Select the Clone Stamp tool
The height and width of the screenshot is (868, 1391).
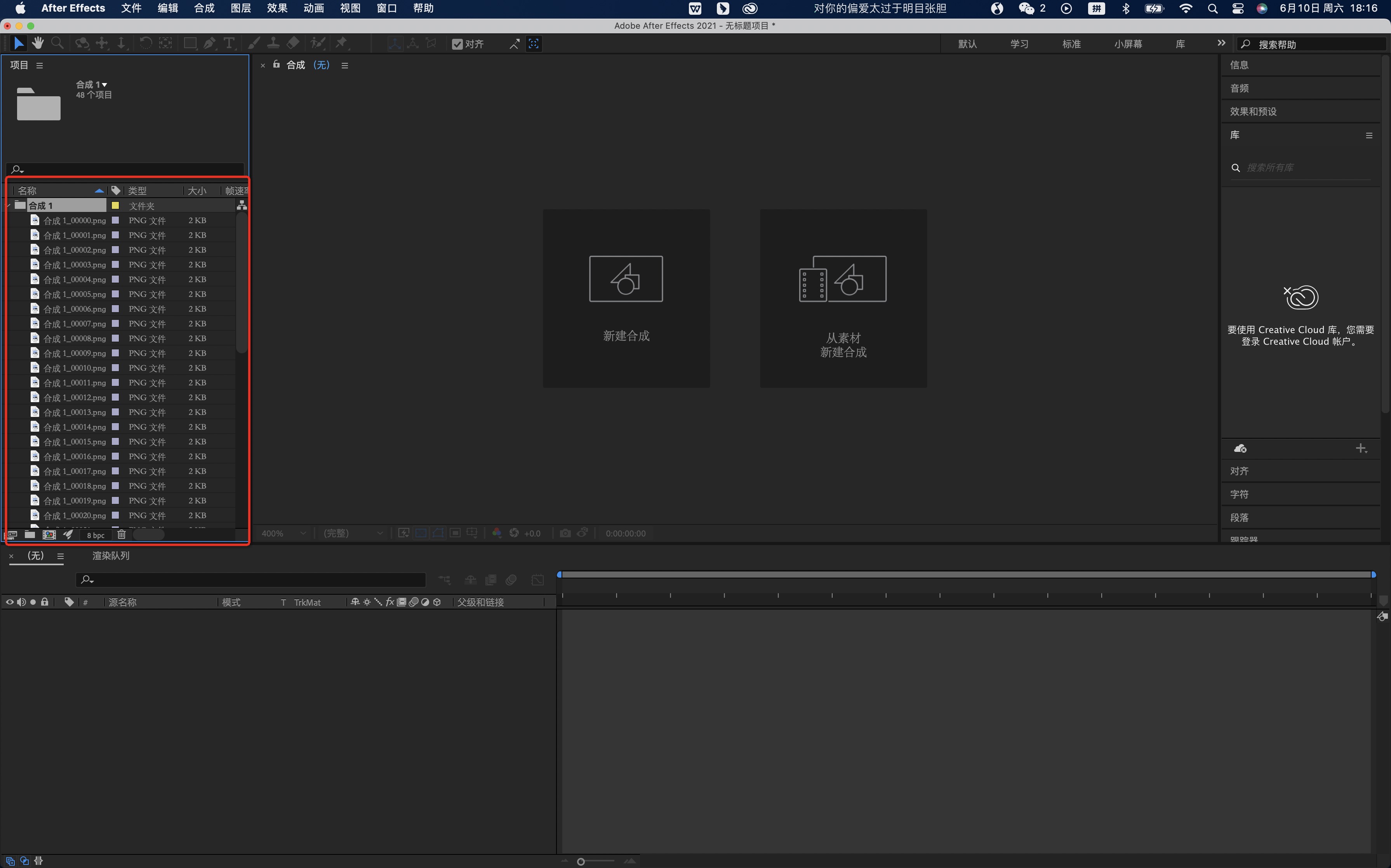273,43
